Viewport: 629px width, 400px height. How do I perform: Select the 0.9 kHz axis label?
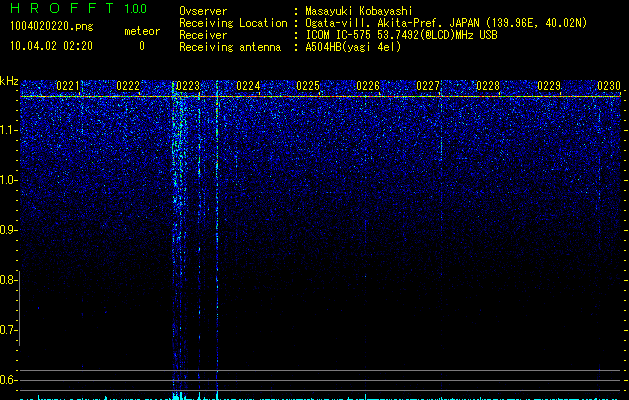click(x=8, y=230)
